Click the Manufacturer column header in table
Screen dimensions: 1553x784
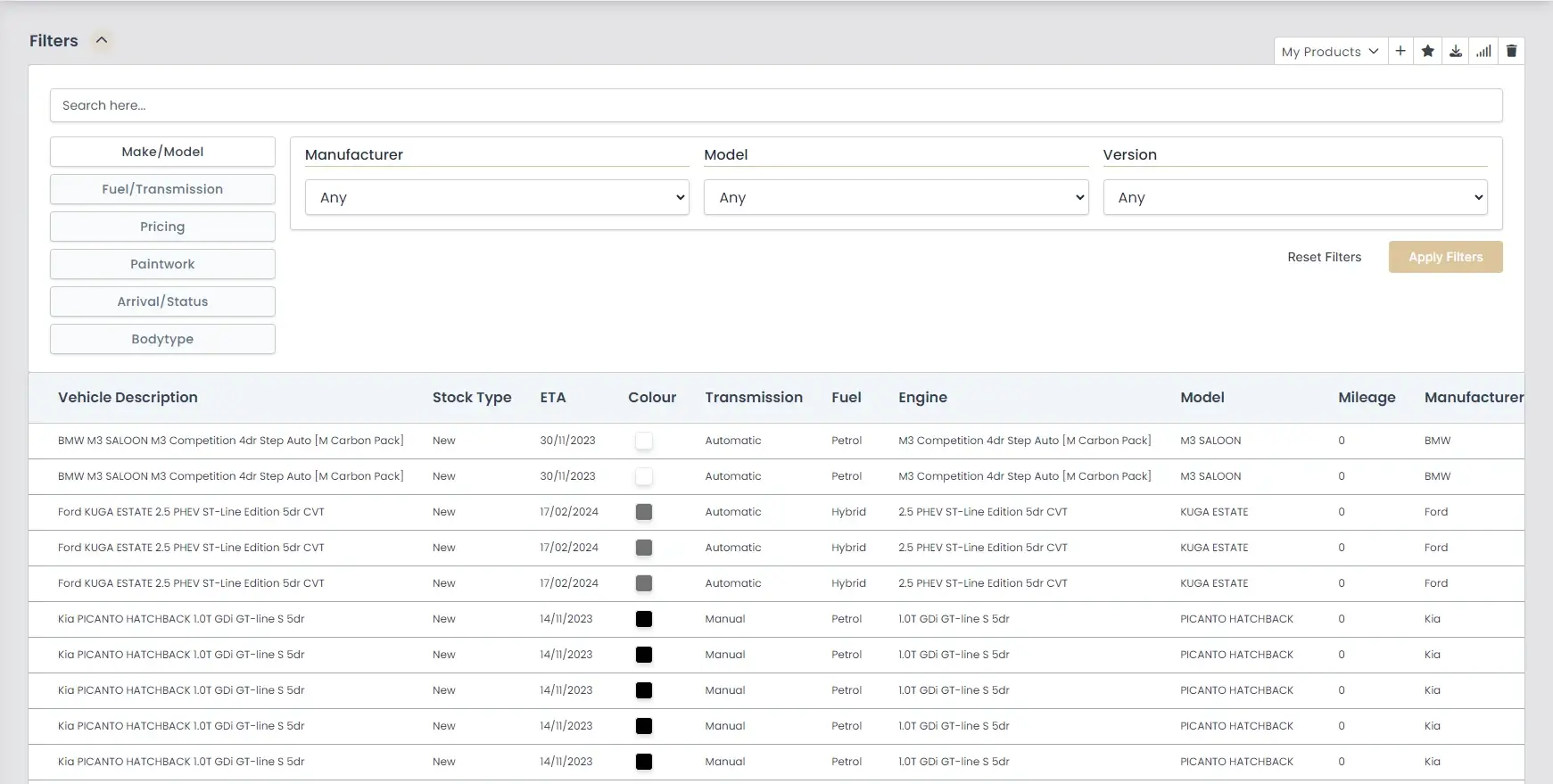pyautogui.click(x=1474, y=397)
